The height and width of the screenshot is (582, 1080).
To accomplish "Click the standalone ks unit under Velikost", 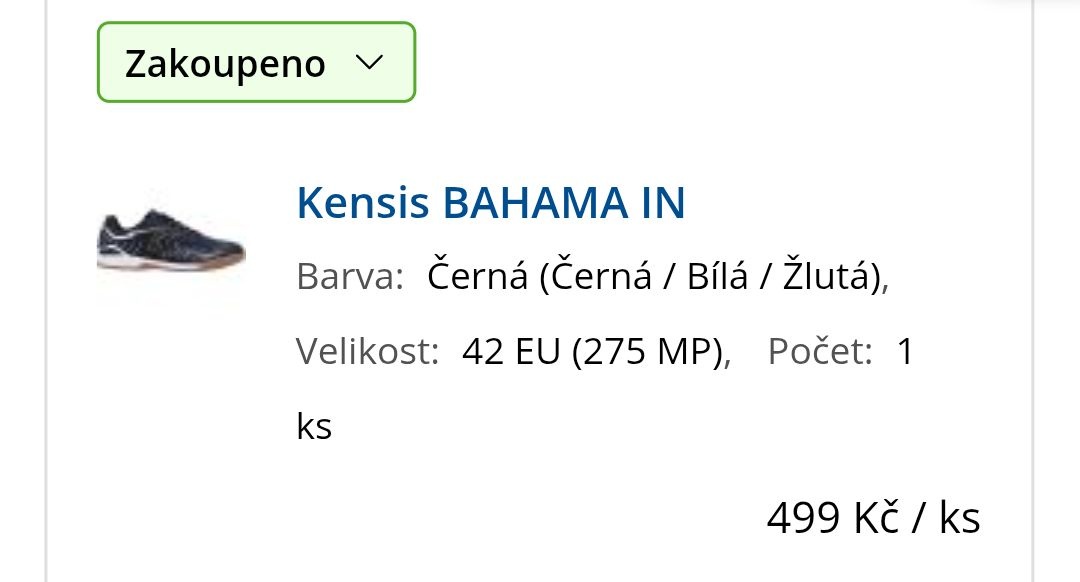I will pos(314,427).
